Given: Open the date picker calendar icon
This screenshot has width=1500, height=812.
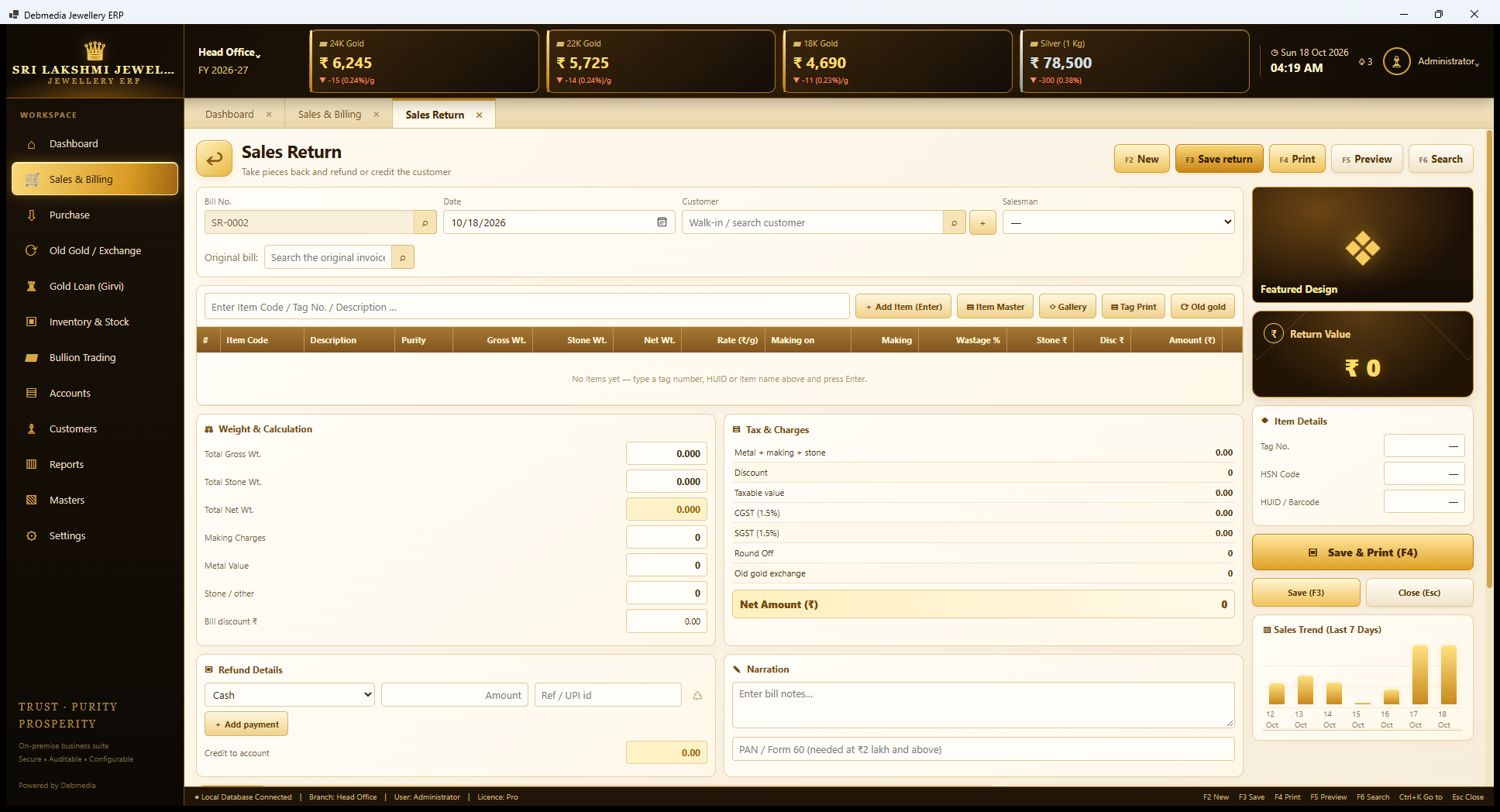Looking at the screenshot, I should pyautogui.click(x=662, y=222).
